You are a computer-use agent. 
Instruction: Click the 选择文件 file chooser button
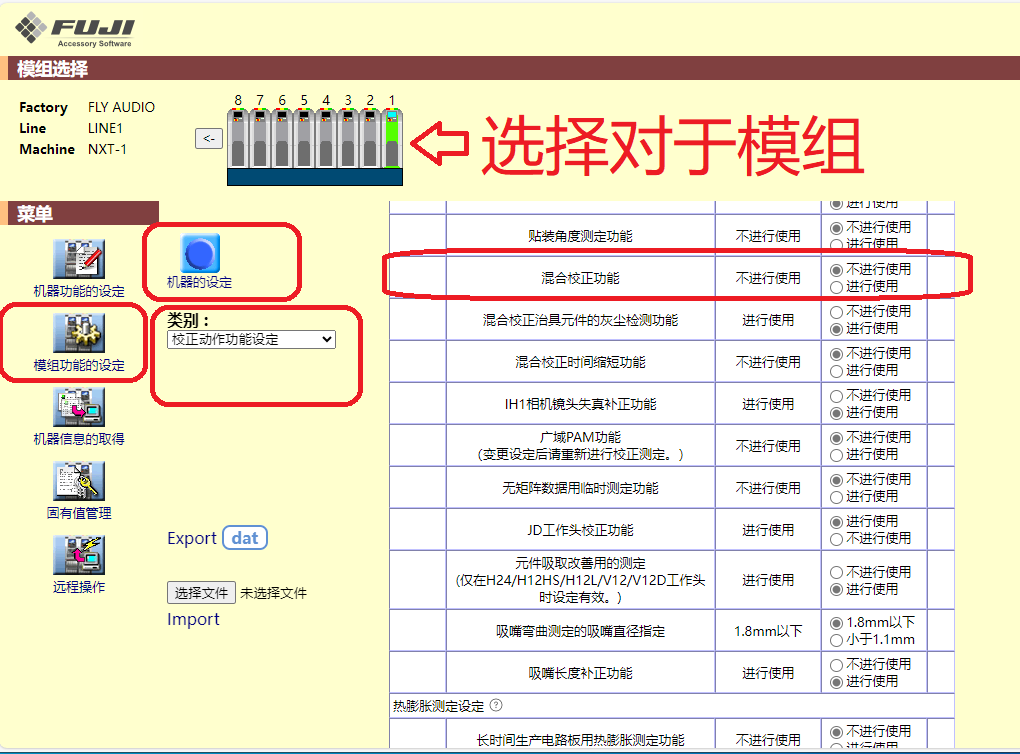point(201,593)
